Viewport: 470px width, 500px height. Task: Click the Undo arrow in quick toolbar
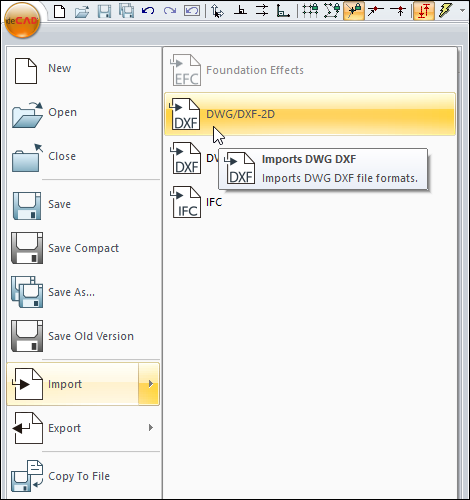tap(148, 11)
